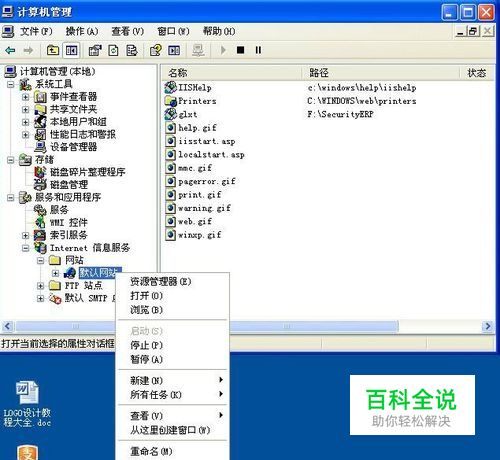
Task: Click the Refresh toolbar icon
Action: pyautogui.click(x=113, y=50)
